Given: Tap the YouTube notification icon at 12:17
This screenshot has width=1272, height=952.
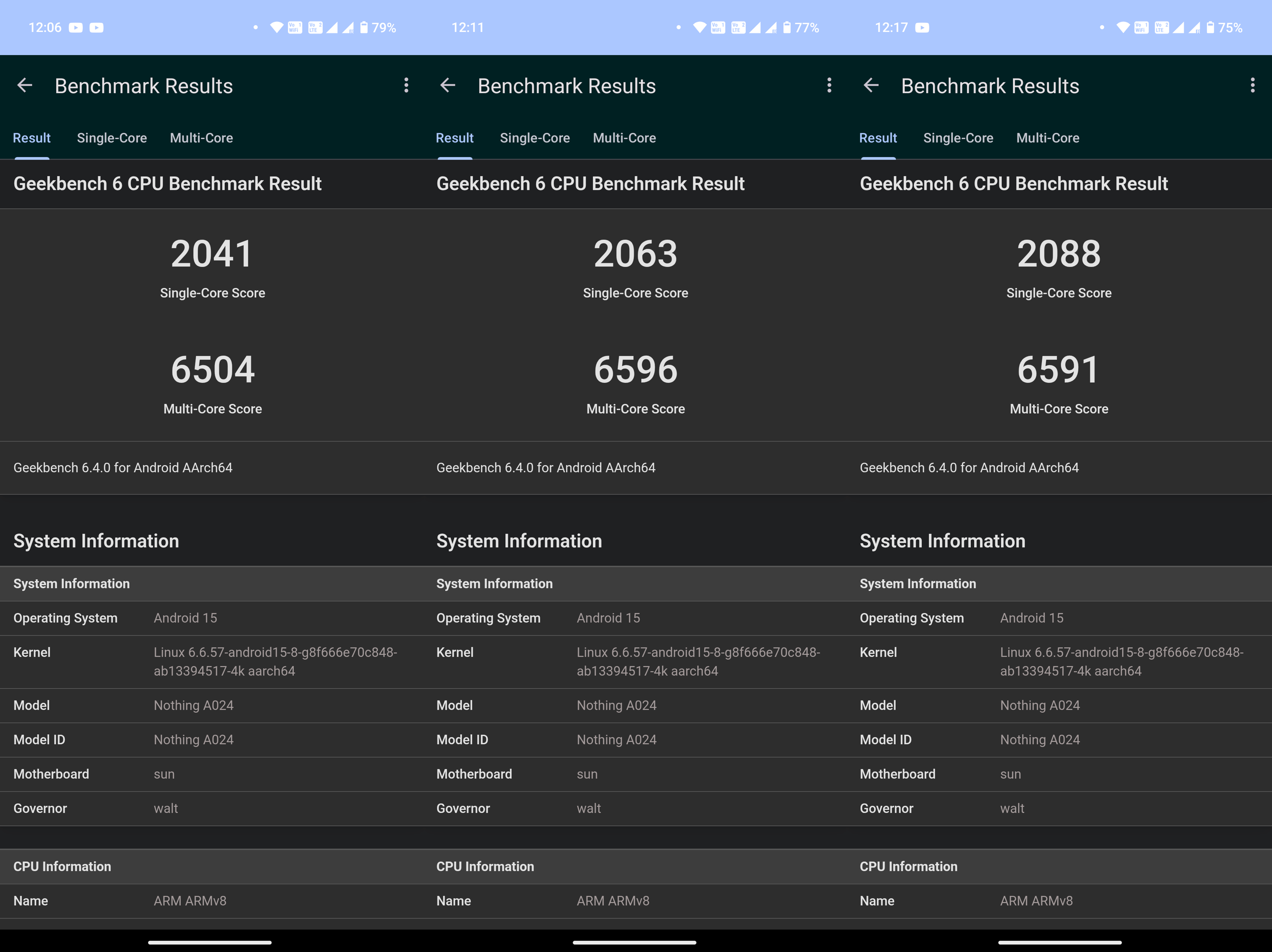Looking at the screenshot, I should point(922,28).
